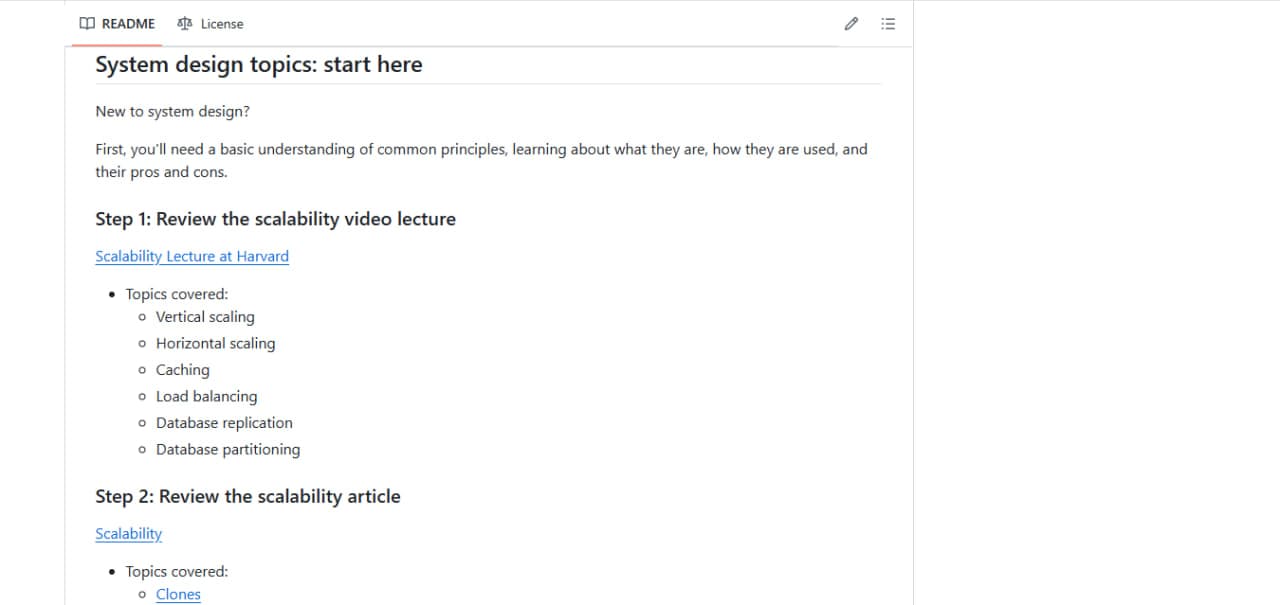This screenshot has height=605, width=1280.
Task: Select the 'Horizontal scaling' list item
Action: (215, 343)
